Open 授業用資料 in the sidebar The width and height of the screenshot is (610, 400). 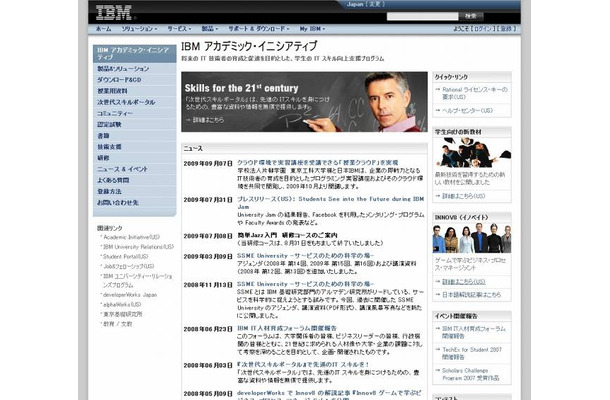pyautogui.click(x=112, y=91)
